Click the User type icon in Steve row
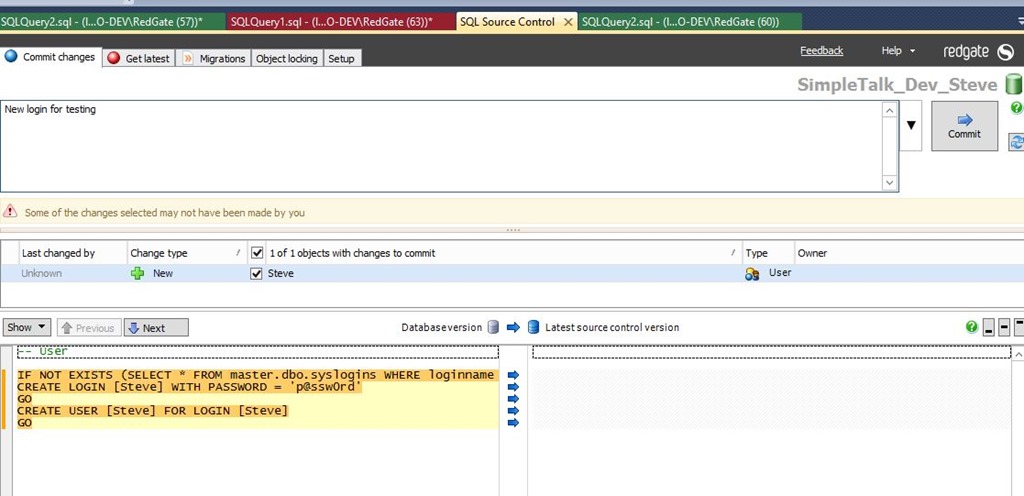This screenshot has width=1024, height=496. (752, 273)
